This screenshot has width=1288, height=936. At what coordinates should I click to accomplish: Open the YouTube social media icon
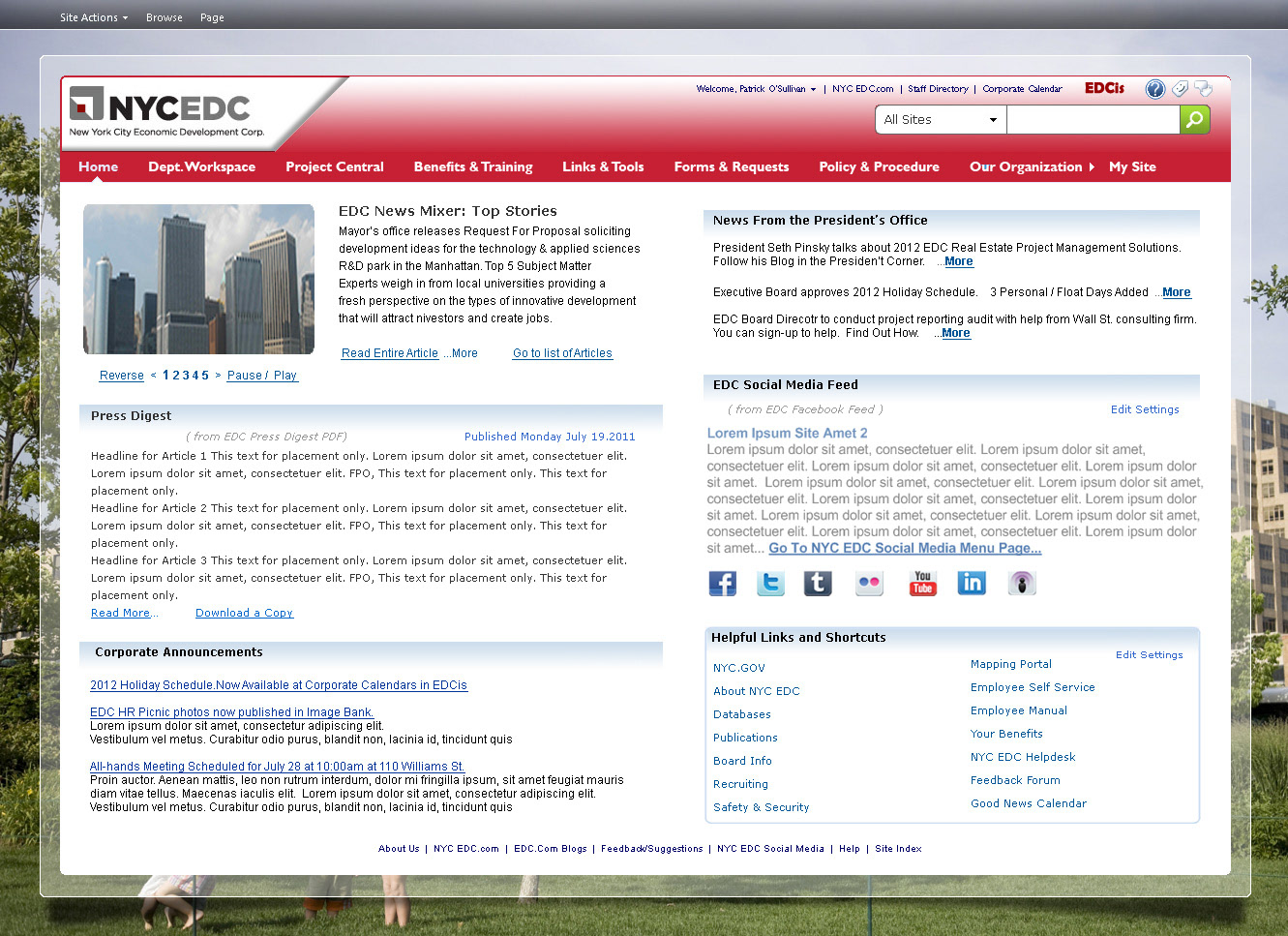[922, 583]
